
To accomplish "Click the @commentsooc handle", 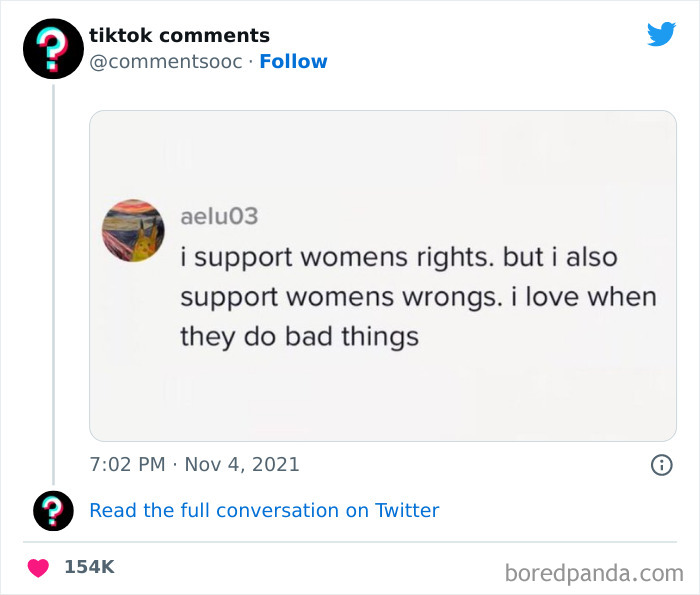I will pyautogui.click(x=165, y=62).
